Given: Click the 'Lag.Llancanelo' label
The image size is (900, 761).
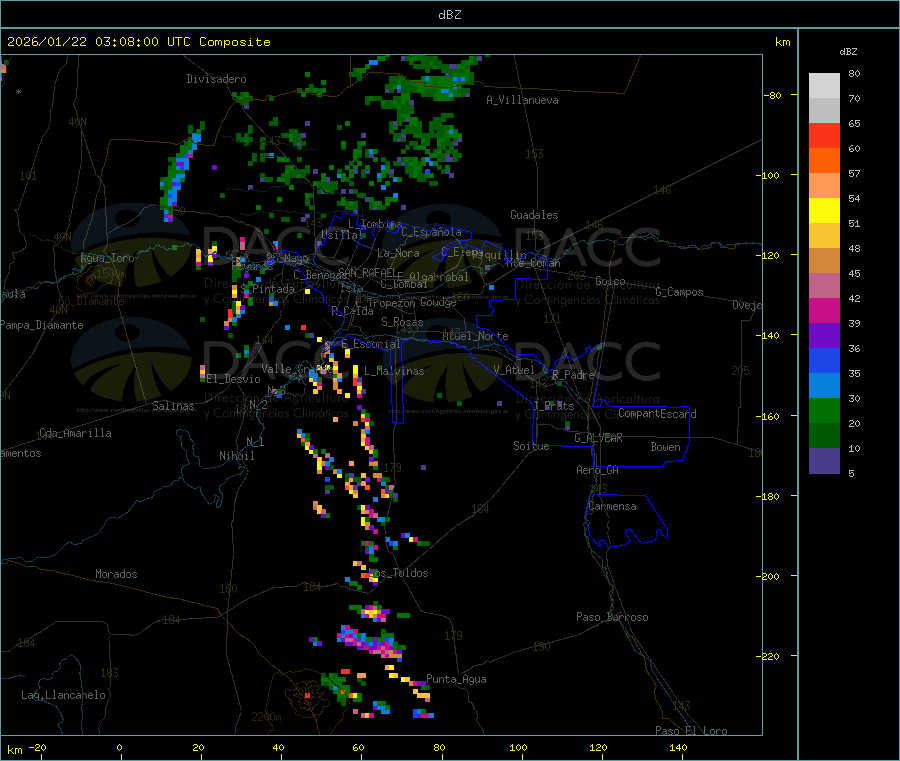Looking at the screenshot, I should (63, 695).
